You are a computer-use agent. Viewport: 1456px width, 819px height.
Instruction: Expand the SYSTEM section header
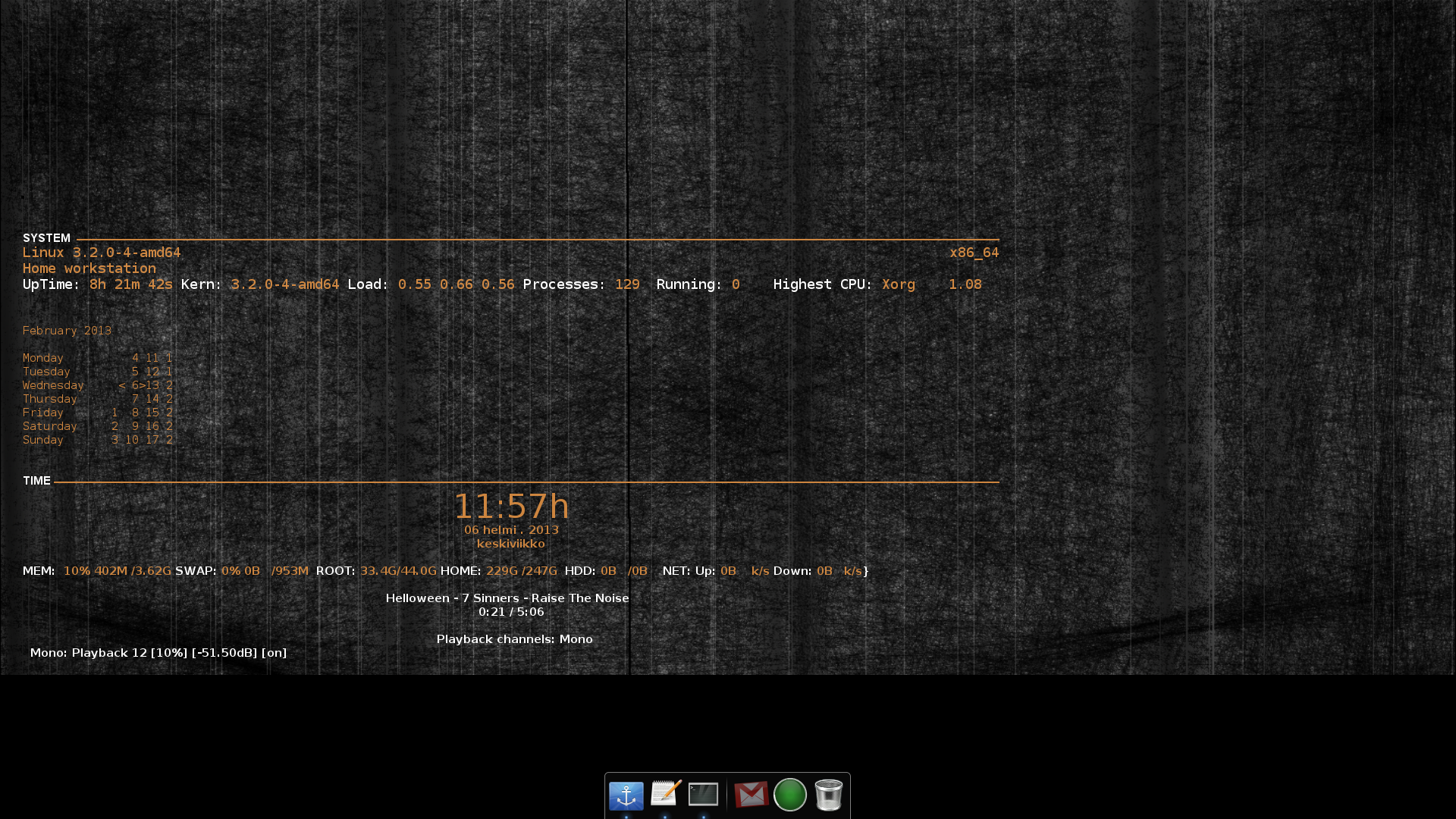pos(46,237)
